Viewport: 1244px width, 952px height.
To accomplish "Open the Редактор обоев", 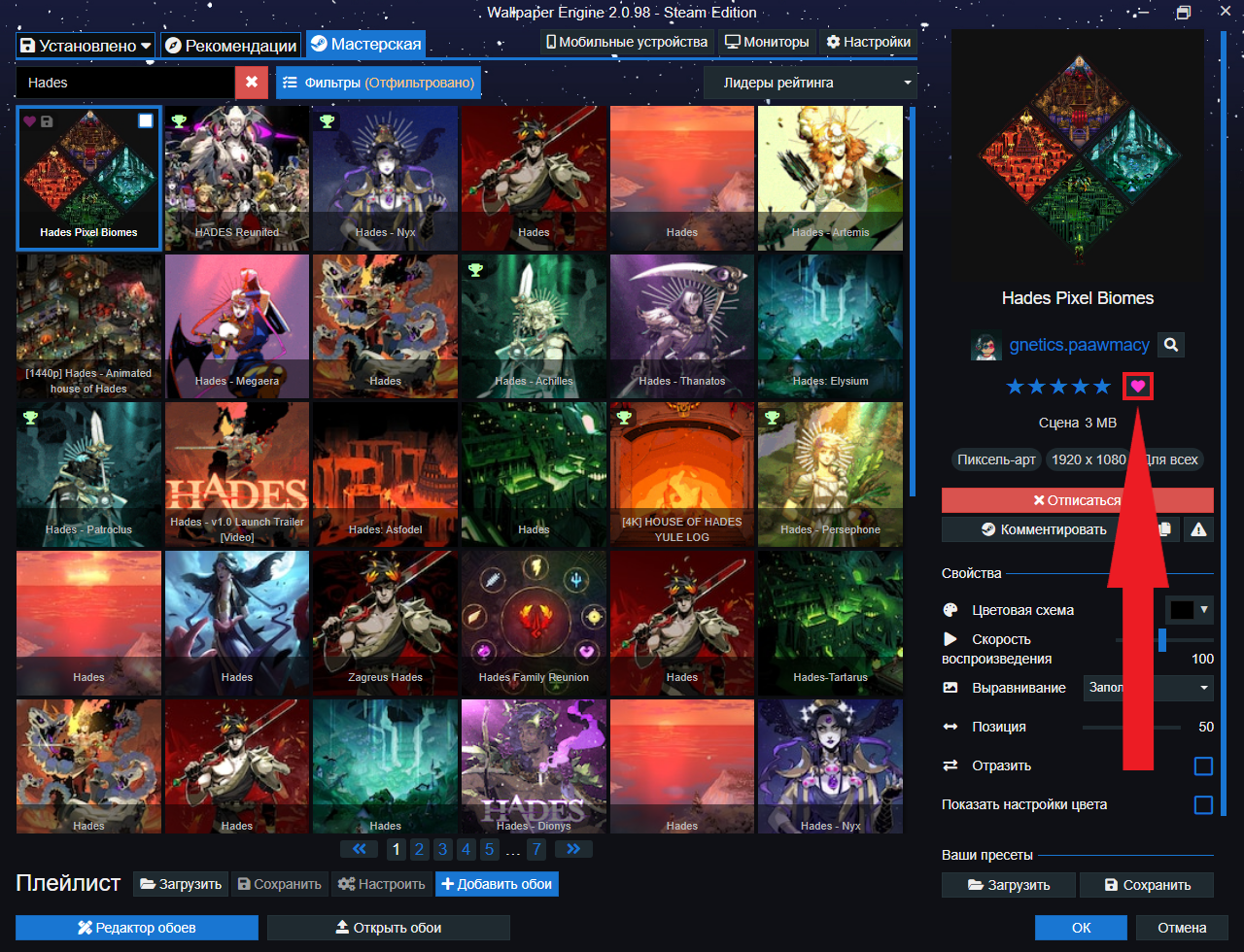I will click(137, 928).
